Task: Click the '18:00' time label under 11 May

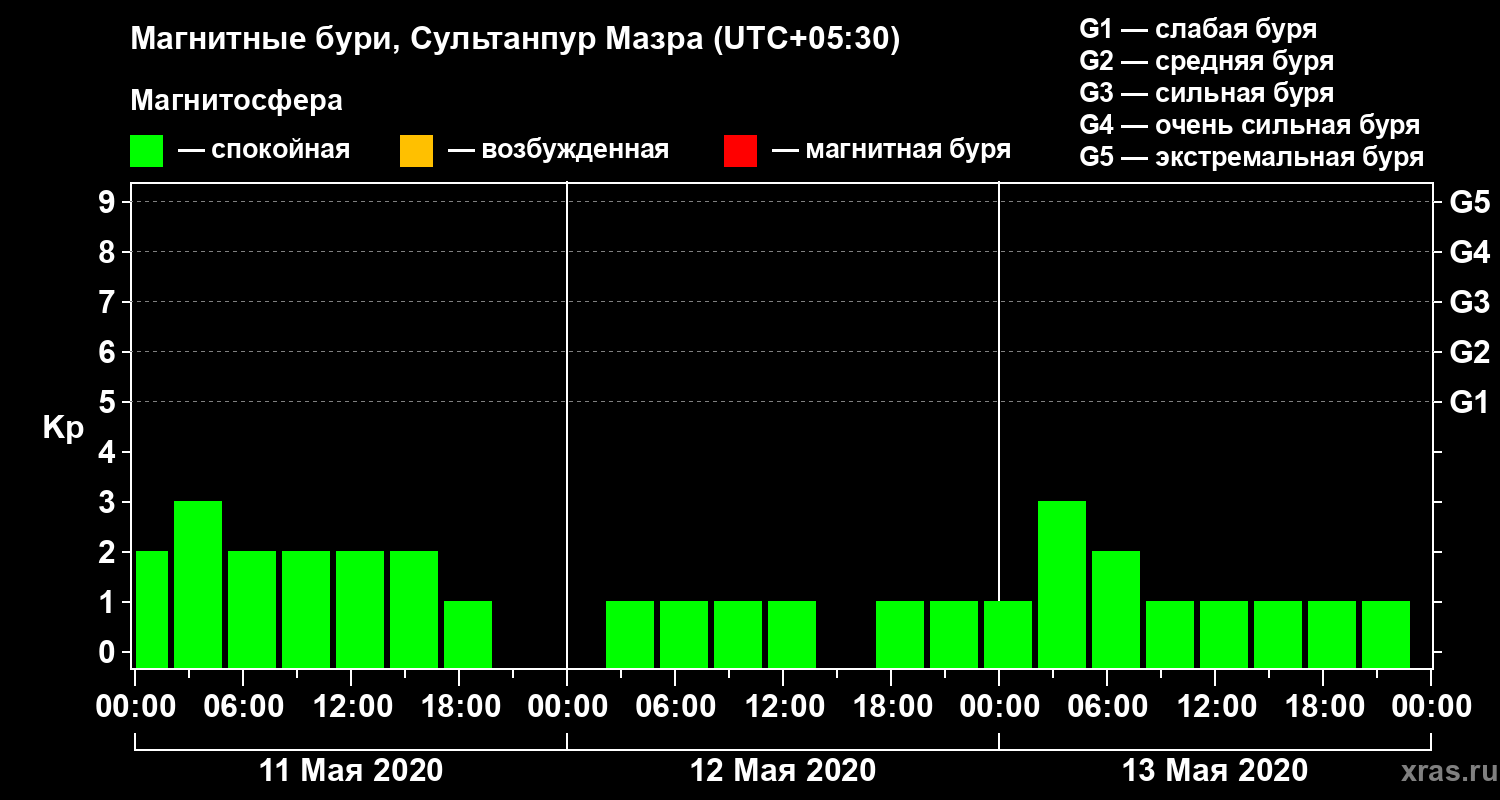Action: pos(459,707)
